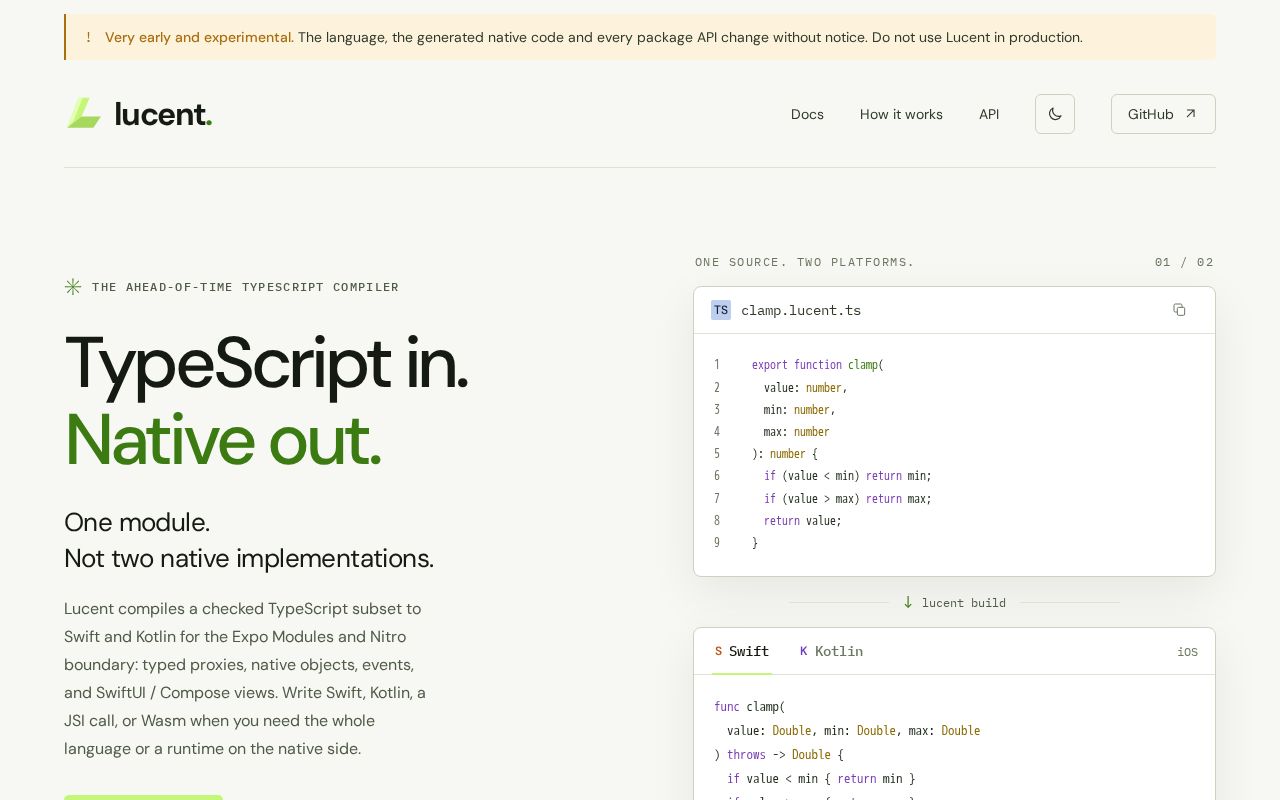This screenshot has height=800, width=1280.
Task: Click code line 'return value;'
Action: click(x=803, y=521)
